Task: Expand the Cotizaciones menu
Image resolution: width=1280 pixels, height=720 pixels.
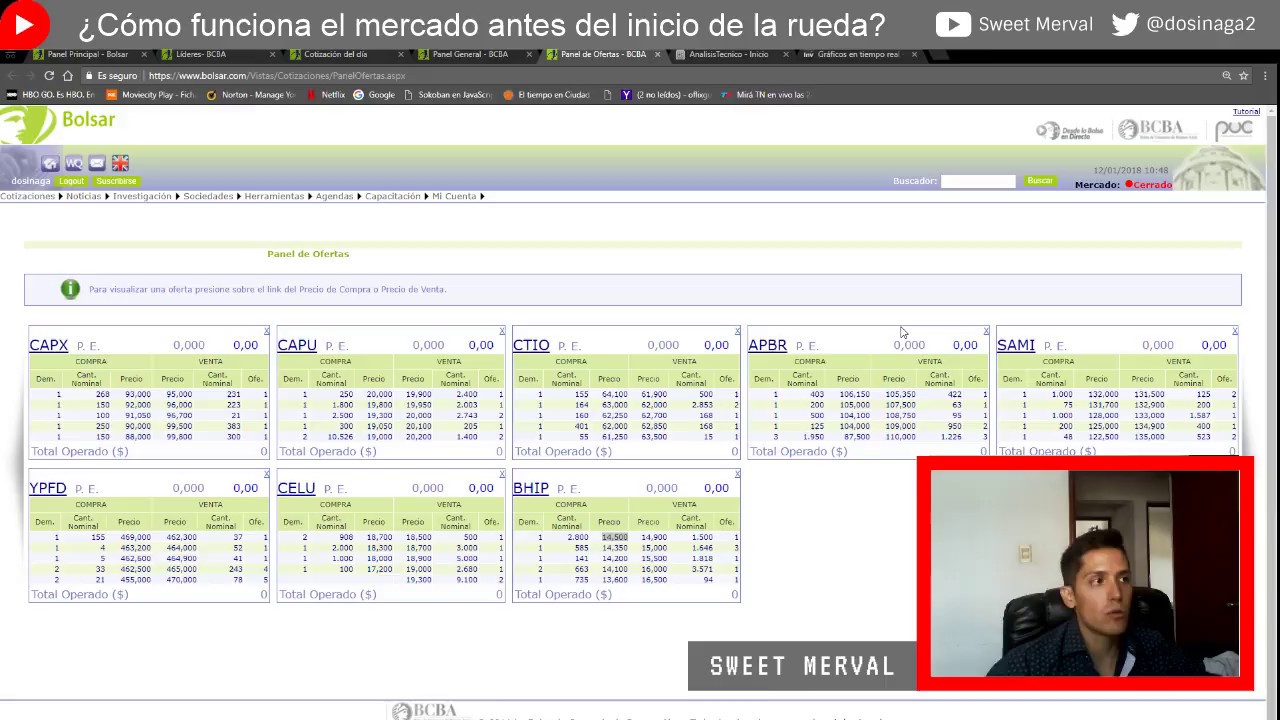Action: [x=30, y=196]
